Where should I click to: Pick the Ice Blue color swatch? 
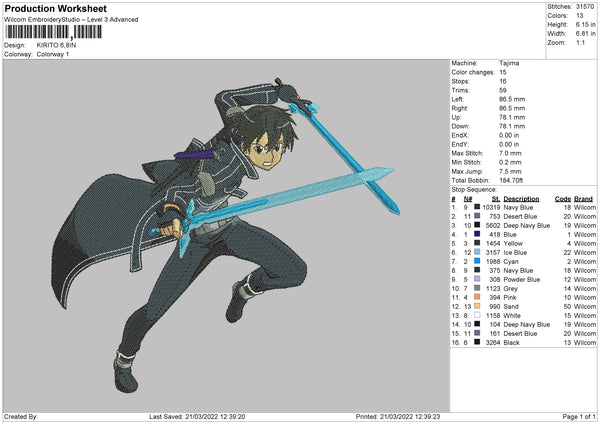[x=477, y=252]
